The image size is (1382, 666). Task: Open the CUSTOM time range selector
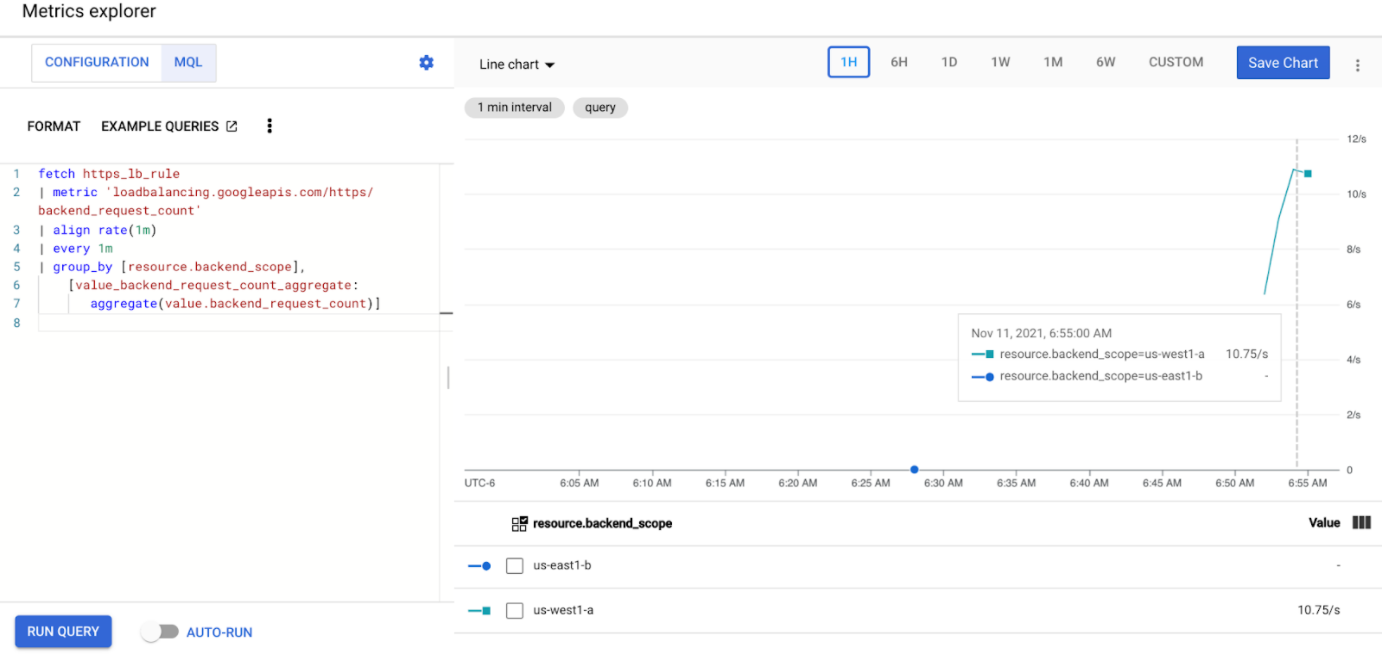click(1175, 62)
